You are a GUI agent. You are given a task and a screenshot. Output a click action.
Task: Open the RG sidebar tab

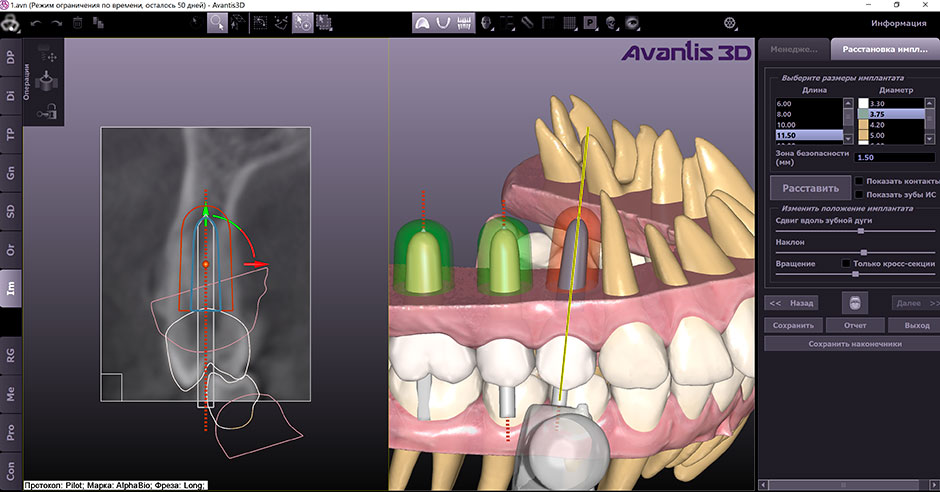pyautogui.click(x=11, y=355)
